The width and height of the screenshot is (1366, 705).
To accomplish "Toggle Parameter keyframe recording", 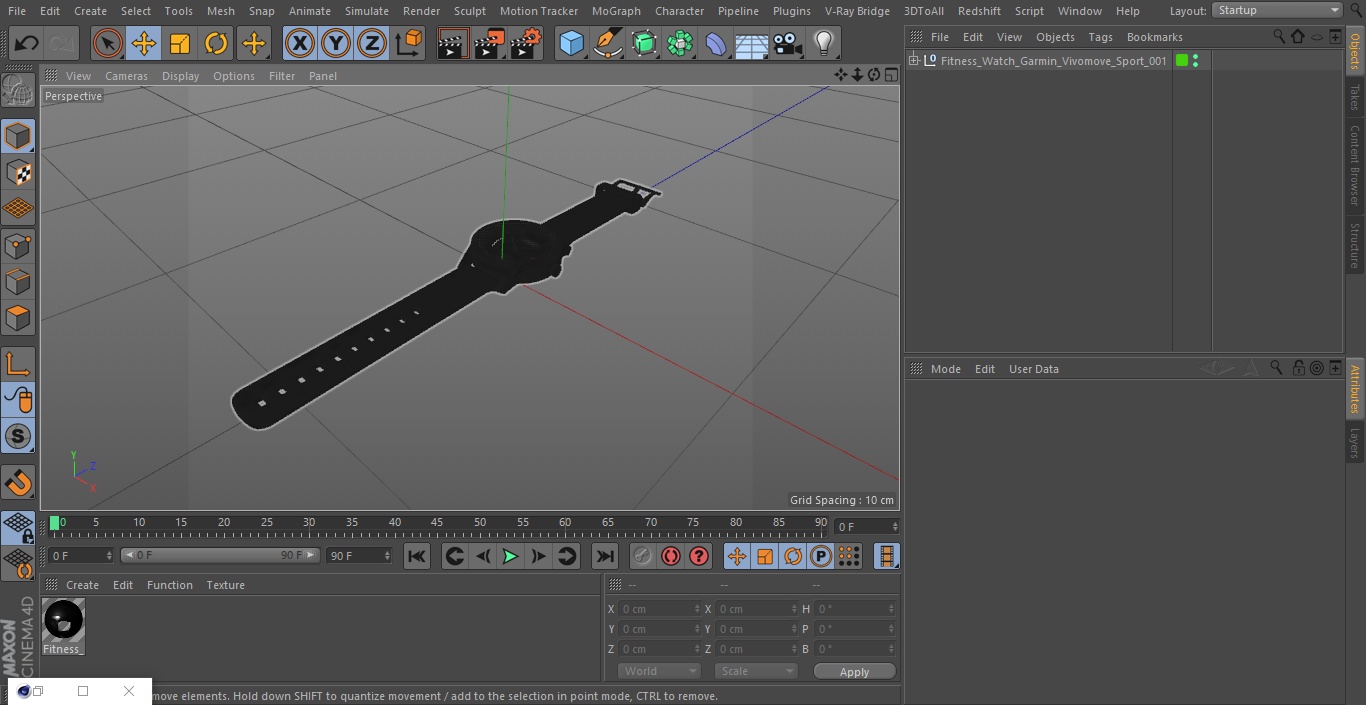I will pos(821,556).
